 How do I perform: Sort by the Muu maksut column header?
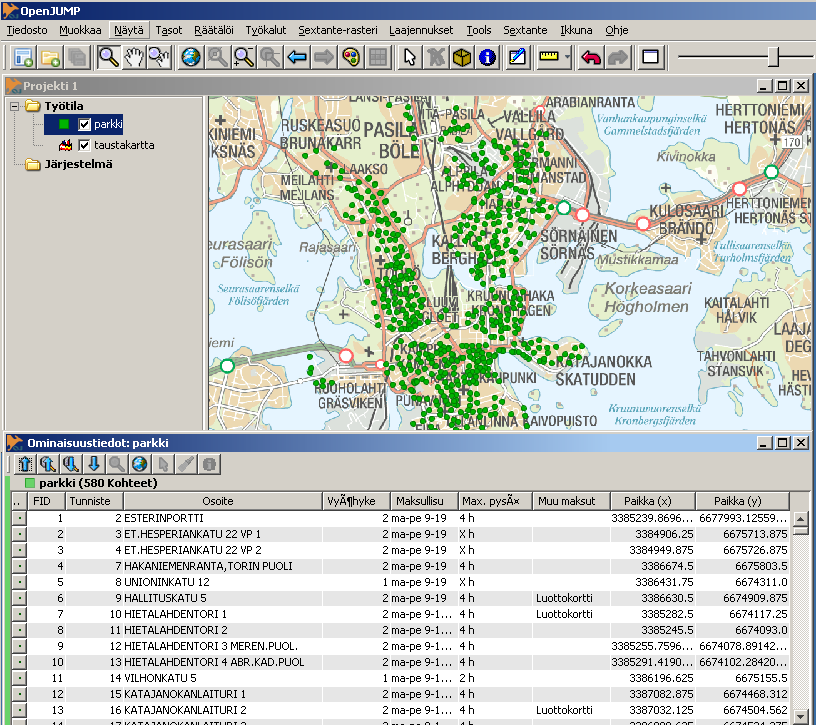571,501
